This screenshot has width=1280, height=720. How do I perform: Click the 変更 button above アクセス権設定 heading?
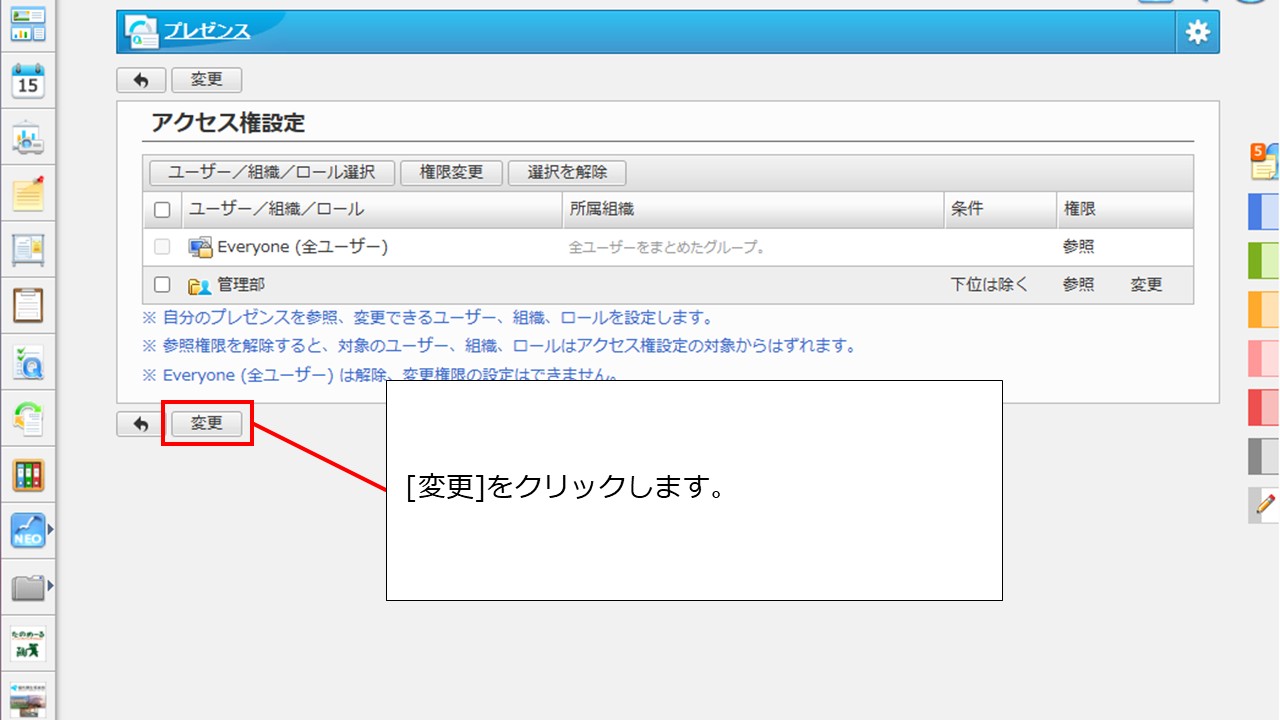click(x=207, y=80)
